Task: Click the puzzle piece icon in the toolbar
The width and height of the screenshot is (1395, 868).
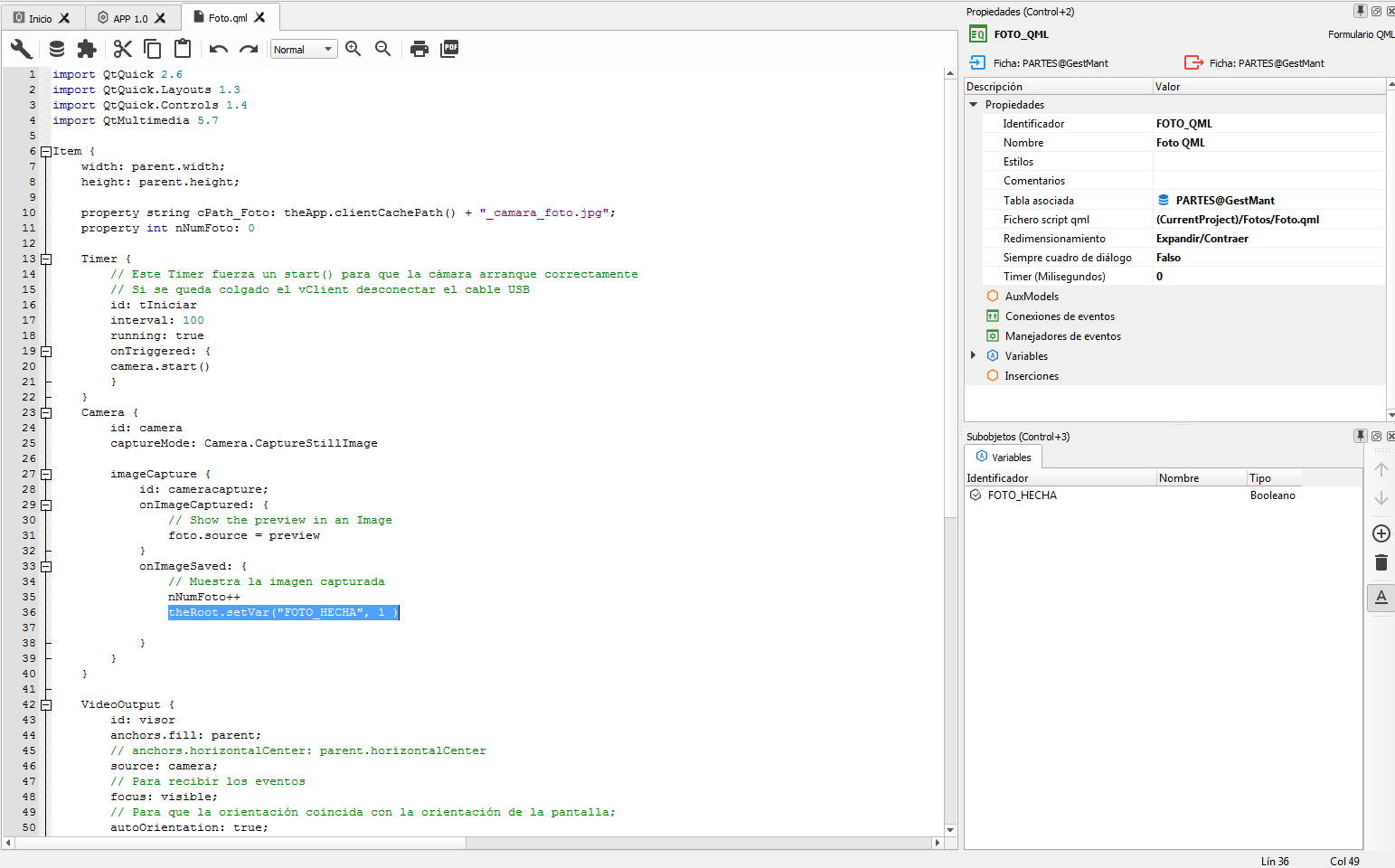Action: click(x=87, y=49)
